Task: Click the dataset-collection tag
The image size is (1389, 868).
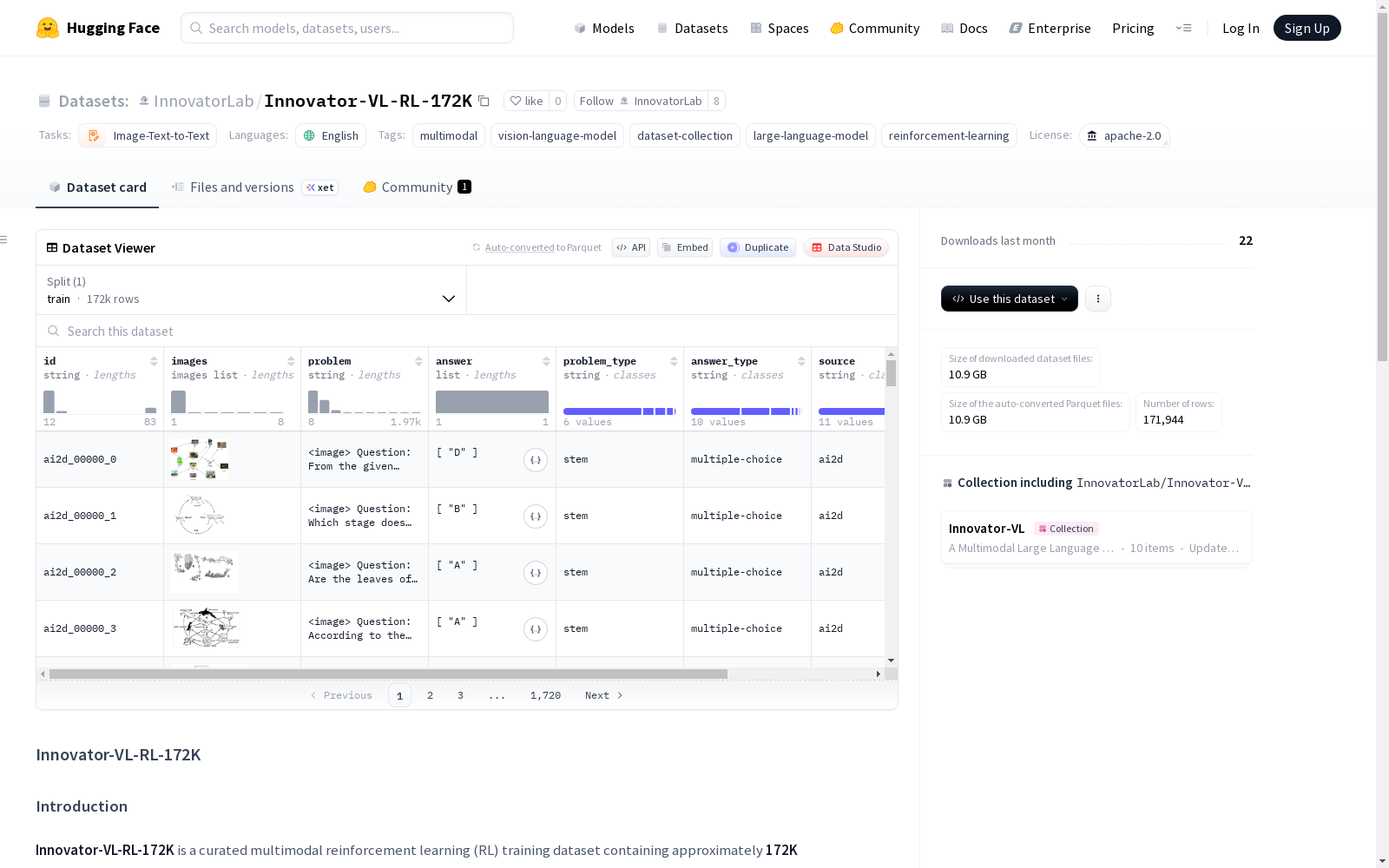Action: pos(685,135)
